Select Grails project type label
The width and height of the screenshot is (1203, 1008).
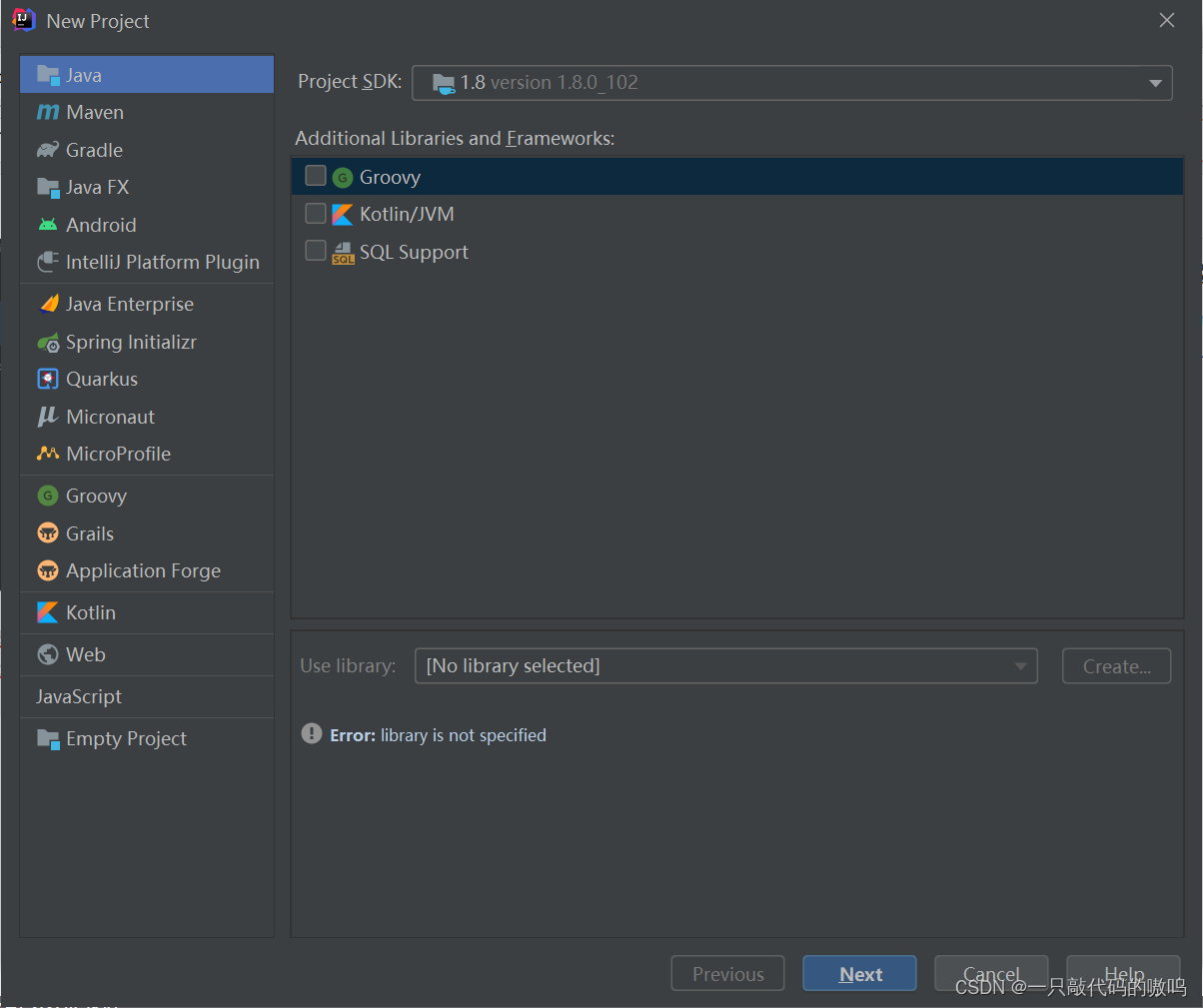click(90, 533)
